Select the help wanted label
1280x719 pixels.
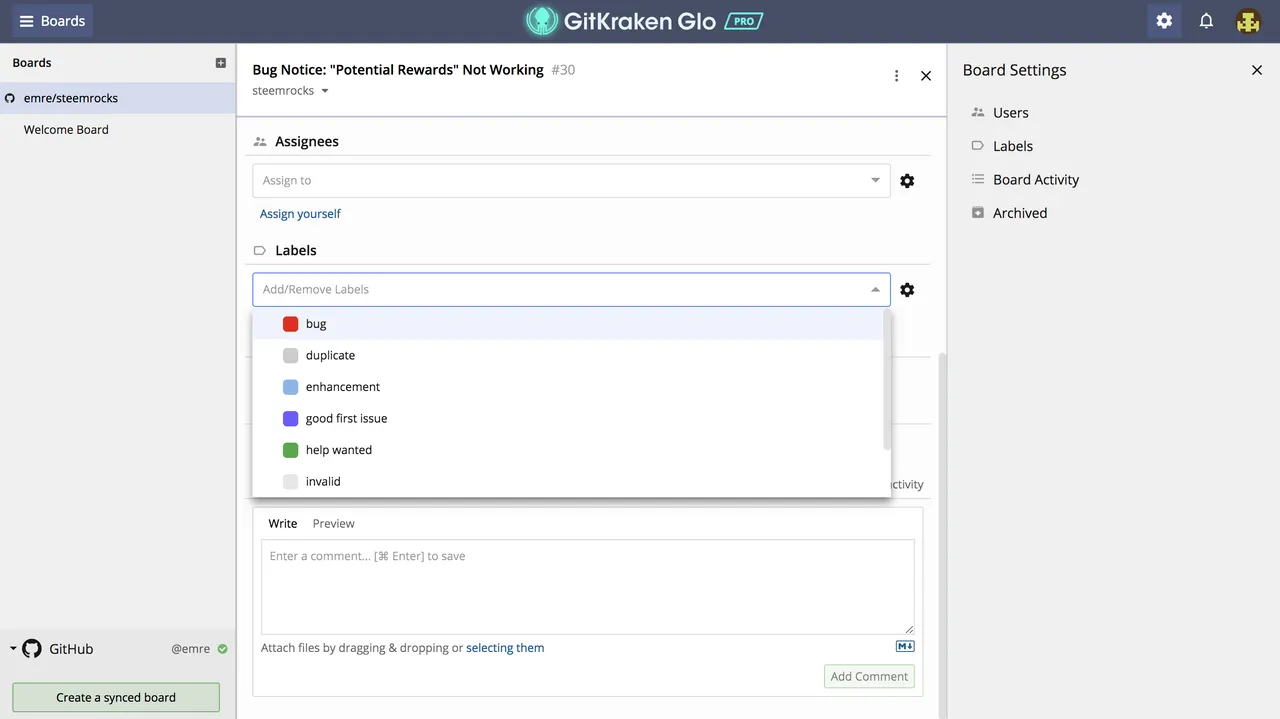[x=568, y=450]
